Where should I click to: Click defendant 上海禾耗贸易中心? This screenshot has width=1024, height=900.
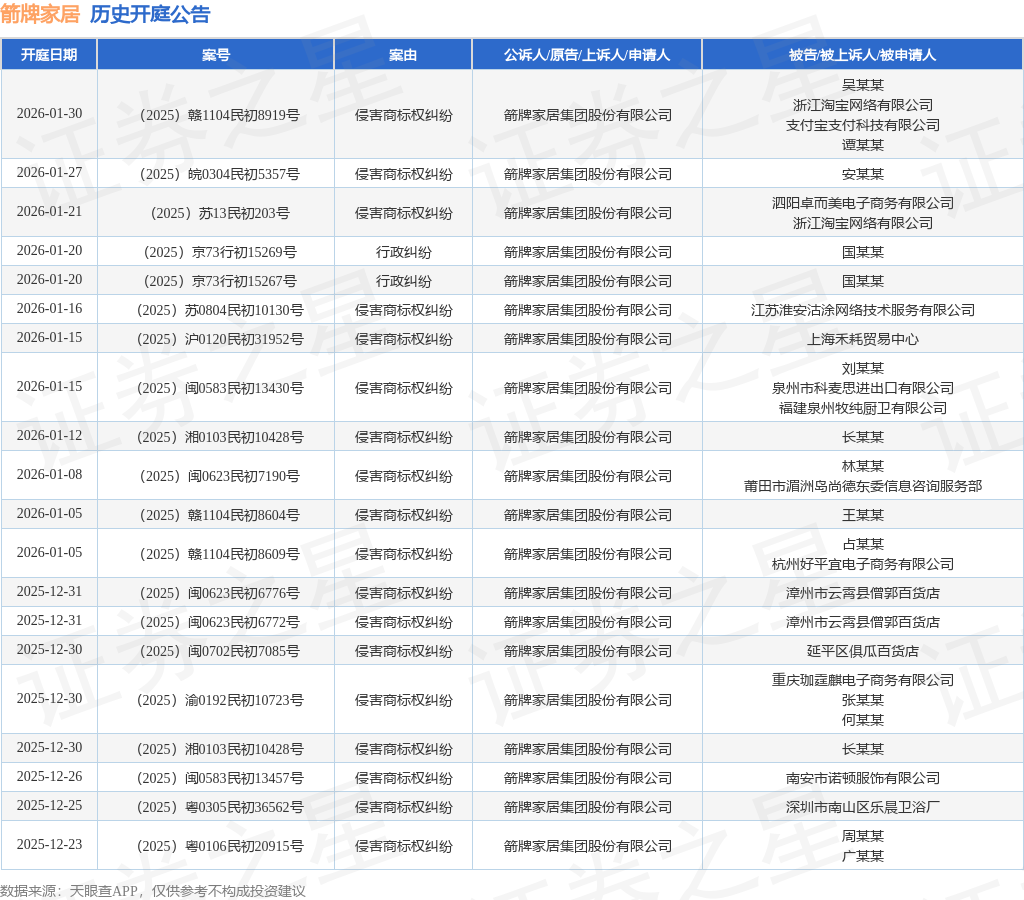coord(863,339)
